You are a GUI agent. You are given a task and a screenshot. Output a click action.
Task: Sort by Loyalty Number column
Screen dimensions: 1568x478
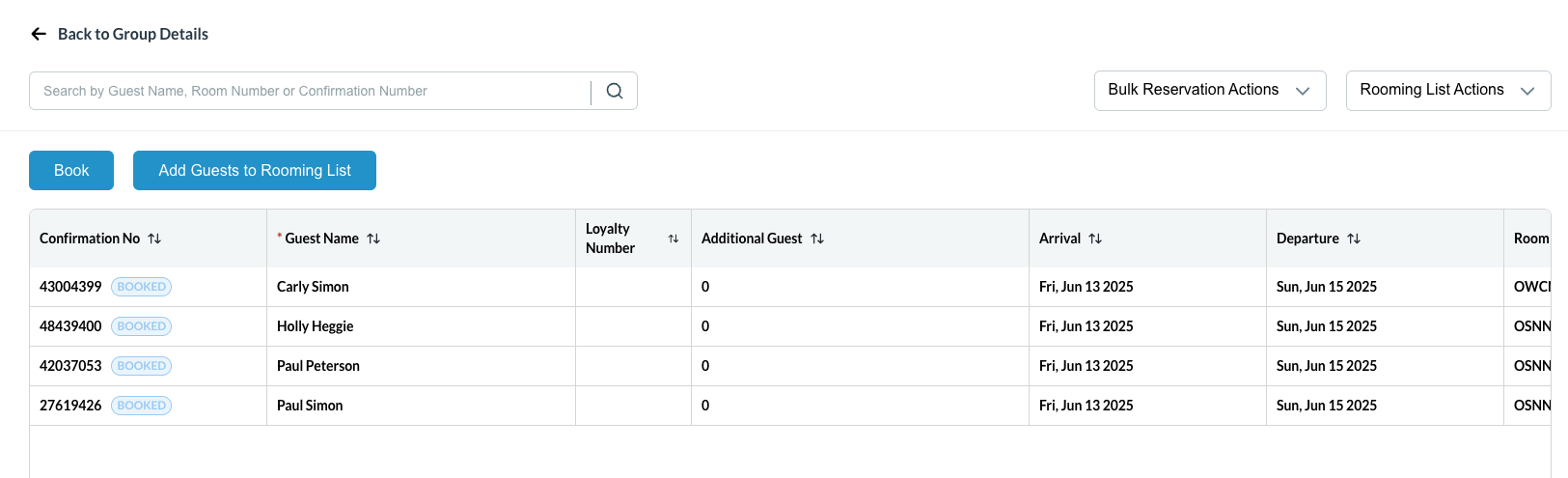(674, 239)
